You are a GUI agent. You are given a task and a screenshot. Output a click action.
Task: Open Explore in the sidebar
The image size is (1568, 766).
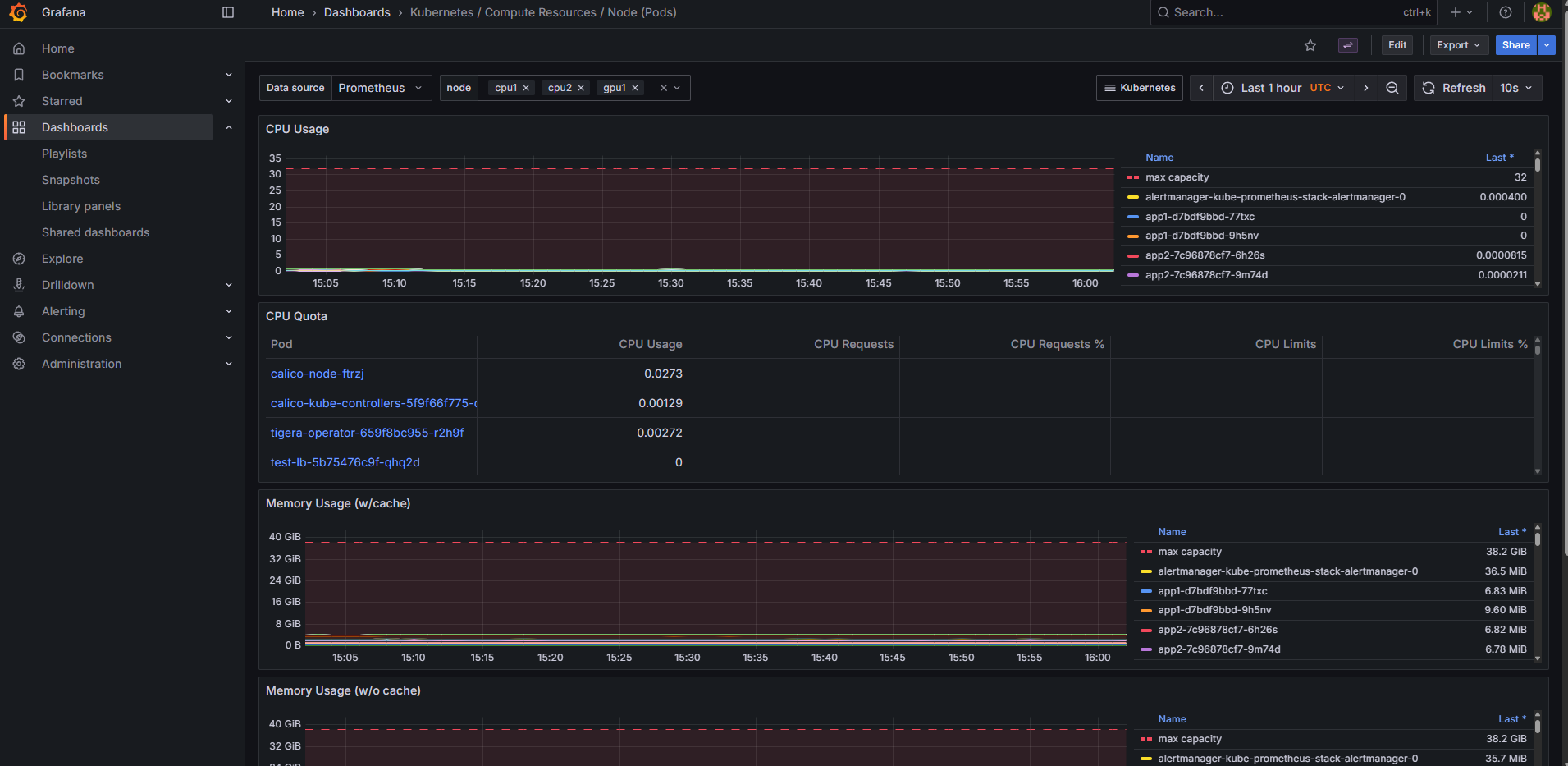(x=62, y=259)
